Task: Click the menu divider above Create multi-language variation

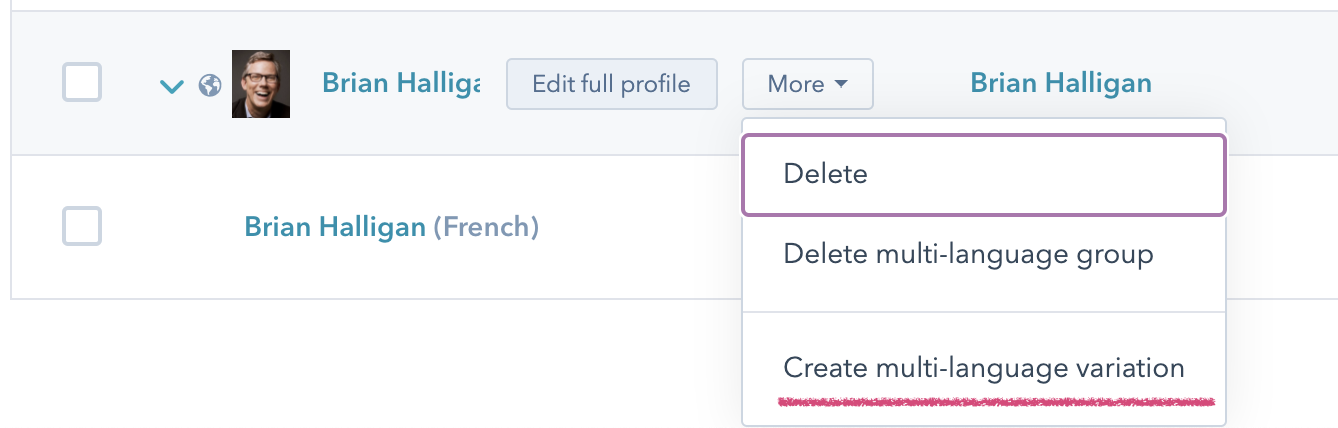Action: 983,312
